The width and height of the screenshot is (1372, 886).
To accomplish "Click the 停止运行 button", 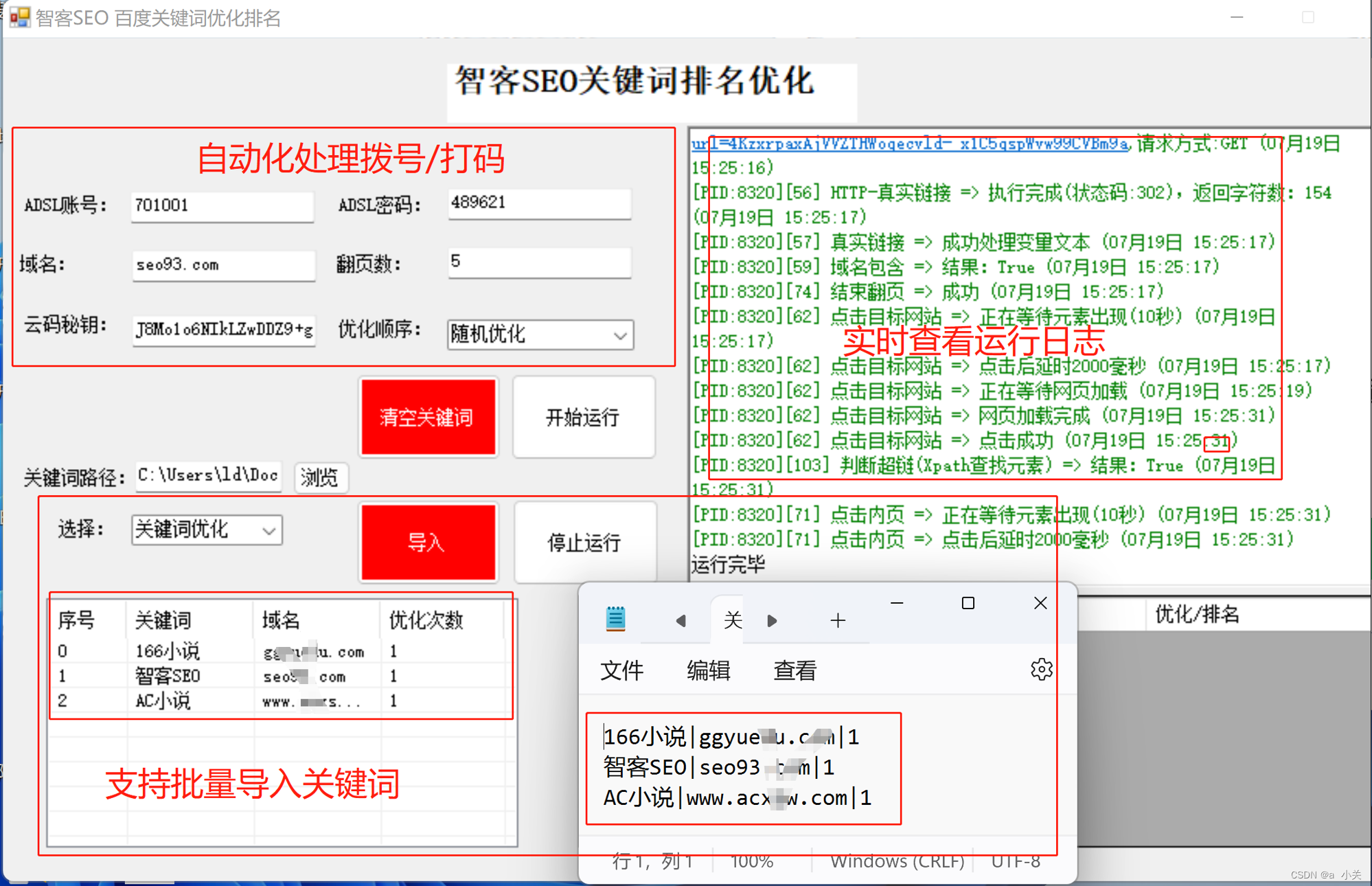I will (x=584, y=543).
